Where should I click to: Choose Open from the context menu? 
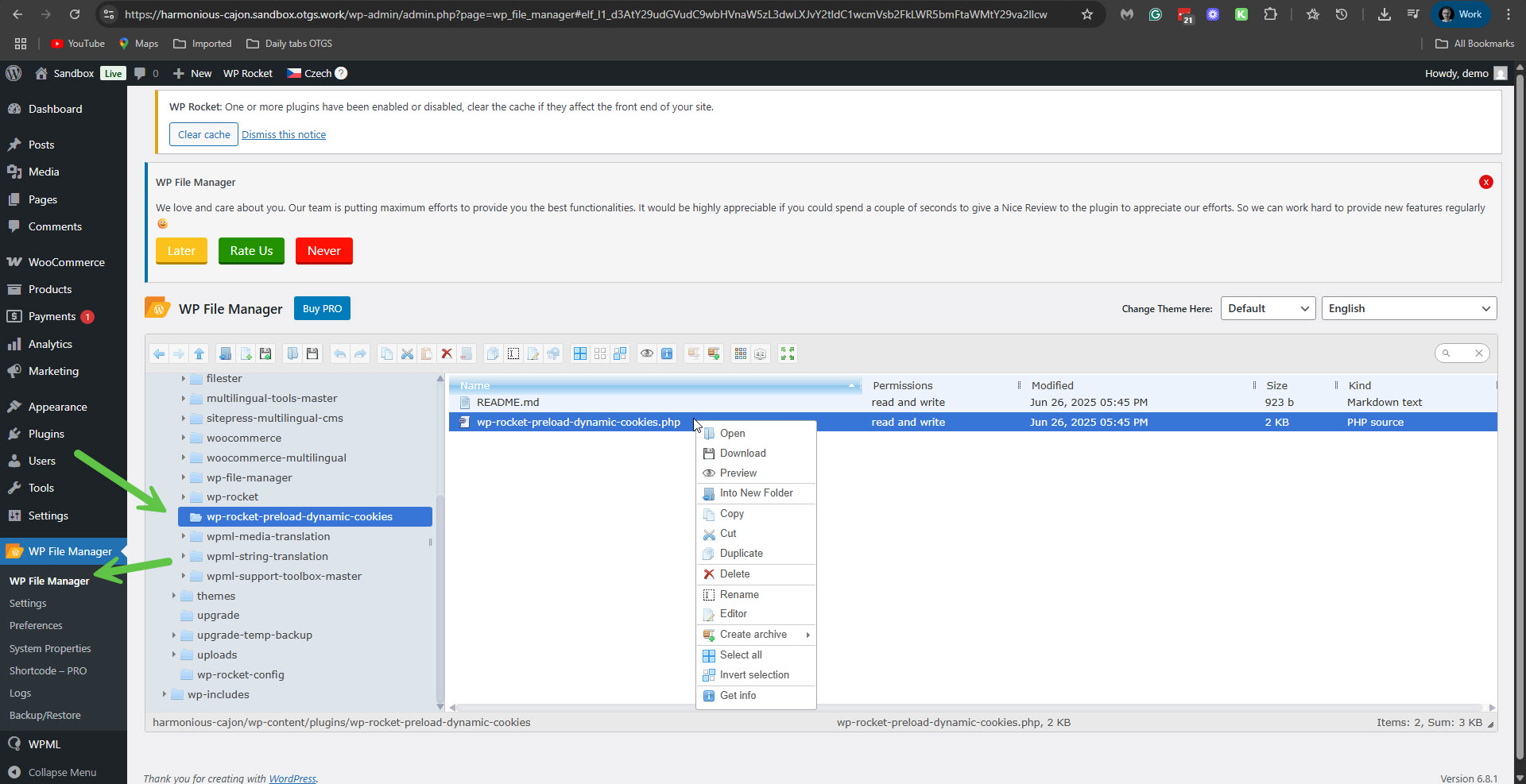756,434
